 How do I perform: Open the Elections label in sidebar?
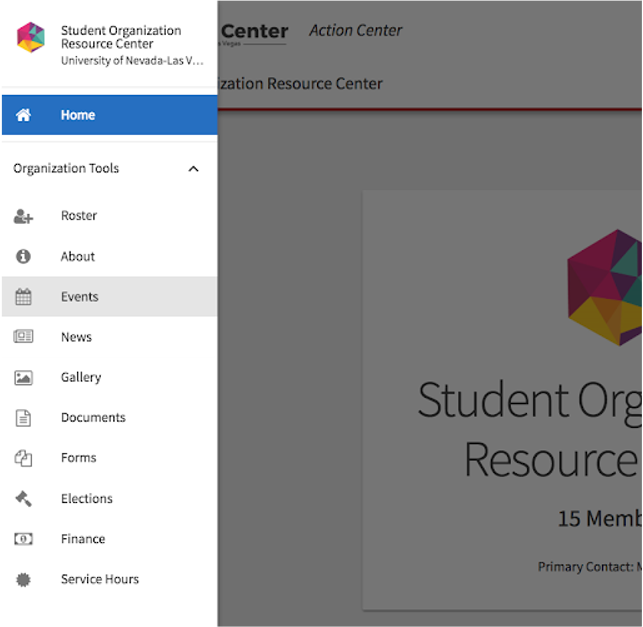click(x=87, y=498)
